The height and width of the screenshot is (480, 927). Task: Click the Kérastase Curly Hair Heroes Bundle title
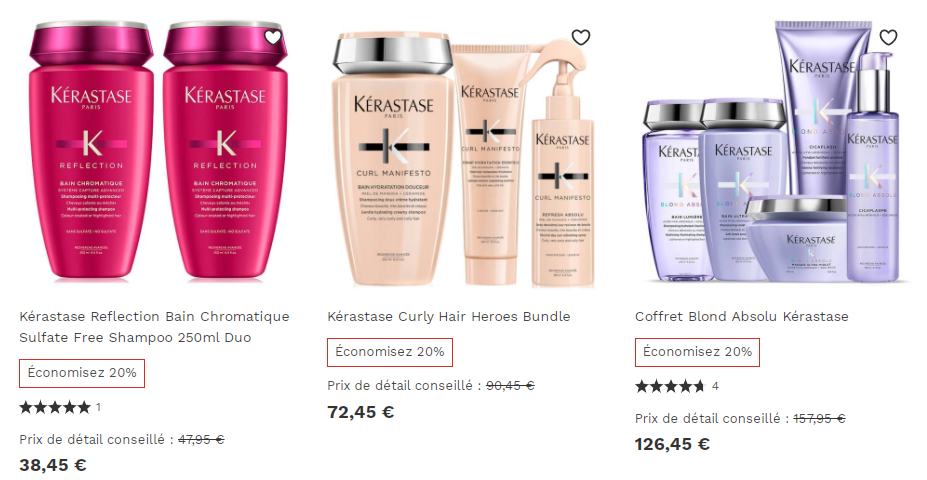pos(449,317)
